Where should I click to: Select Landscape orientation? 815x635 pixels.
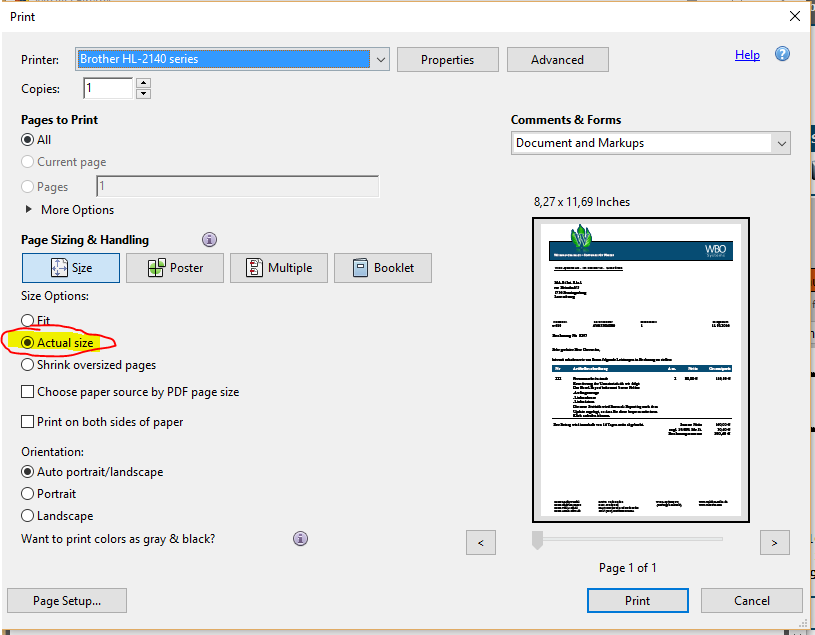[x=28, y=516]
